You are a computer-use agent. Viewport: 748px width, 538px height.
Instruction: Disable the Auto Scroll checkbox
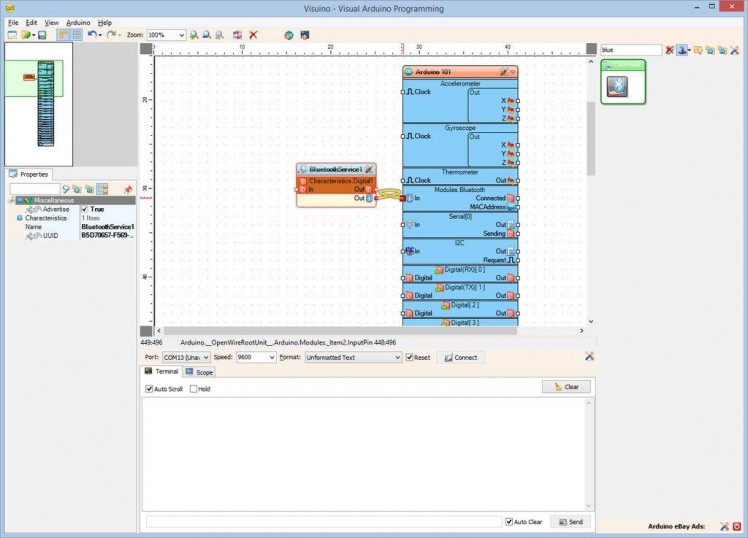pos(150,389)
